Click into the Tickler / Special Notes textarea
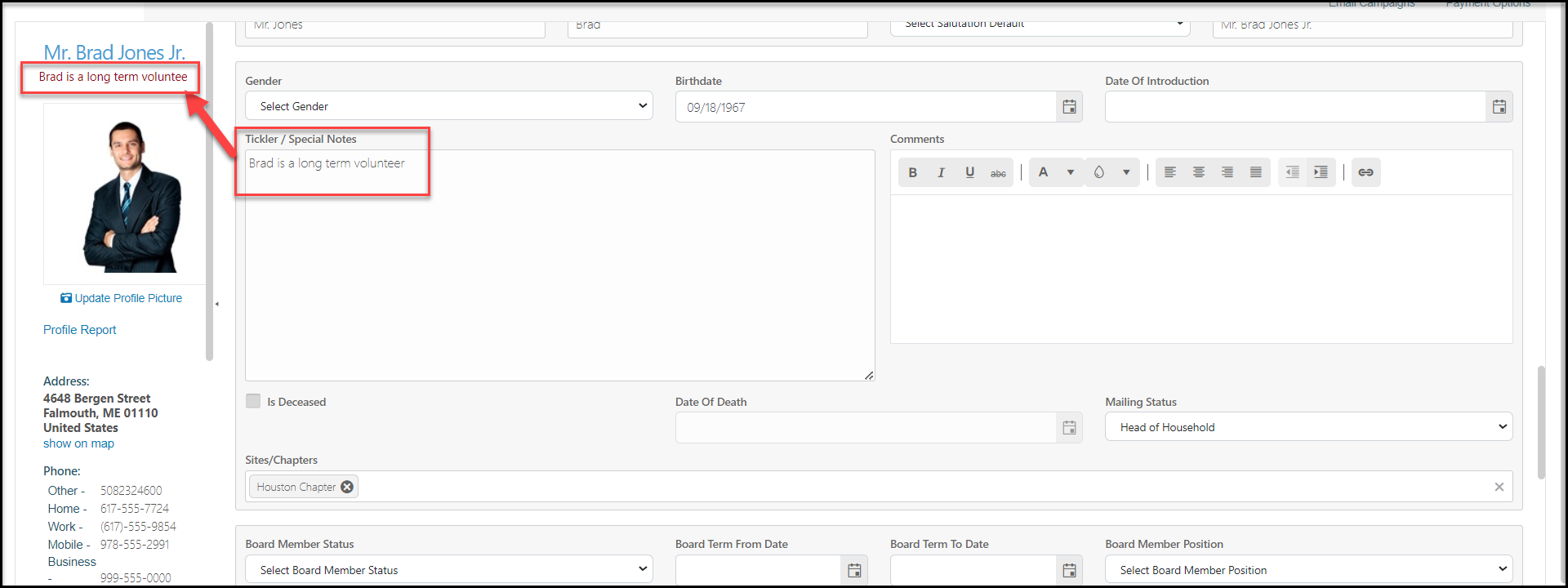The height and width of the screenshot is (588, 1568). coord(559,265)
